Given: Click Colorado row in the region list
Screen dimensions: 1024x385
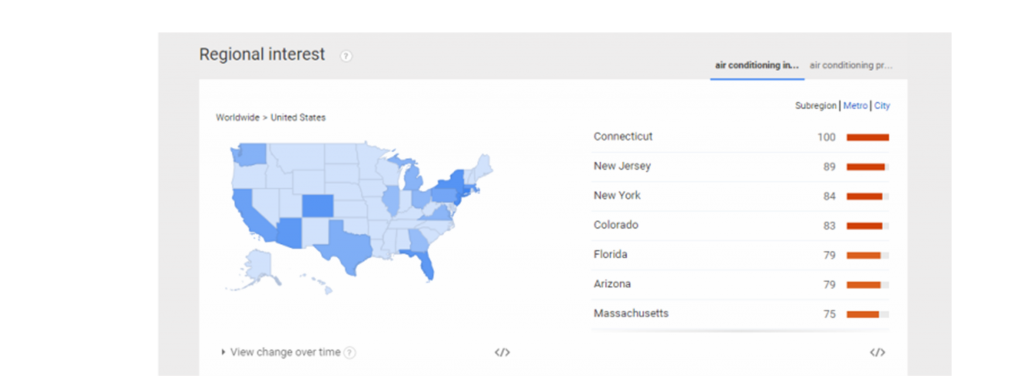Looking at the screenshot, I should point(741,225).
